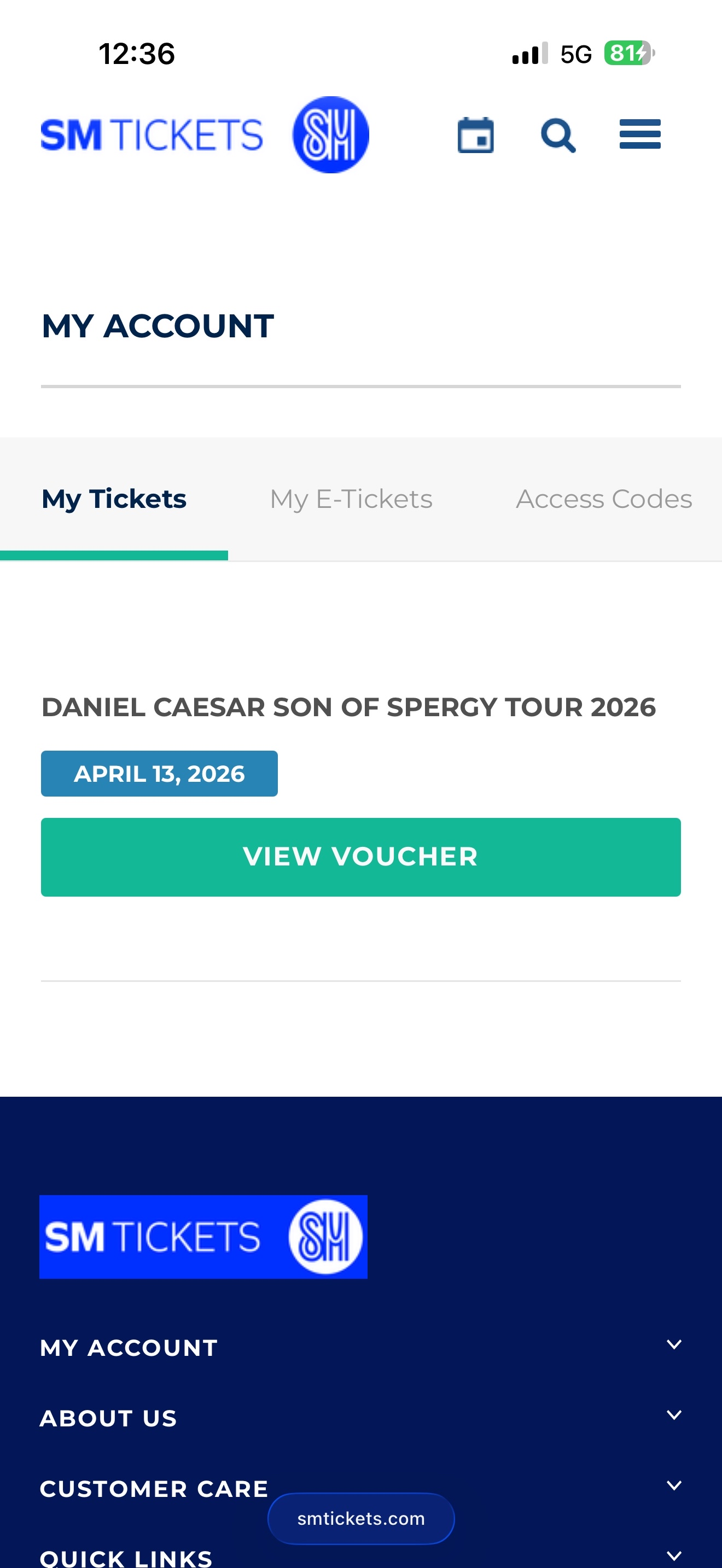
Task: Tap the search magnifier icon
Action: click(557, 135)
